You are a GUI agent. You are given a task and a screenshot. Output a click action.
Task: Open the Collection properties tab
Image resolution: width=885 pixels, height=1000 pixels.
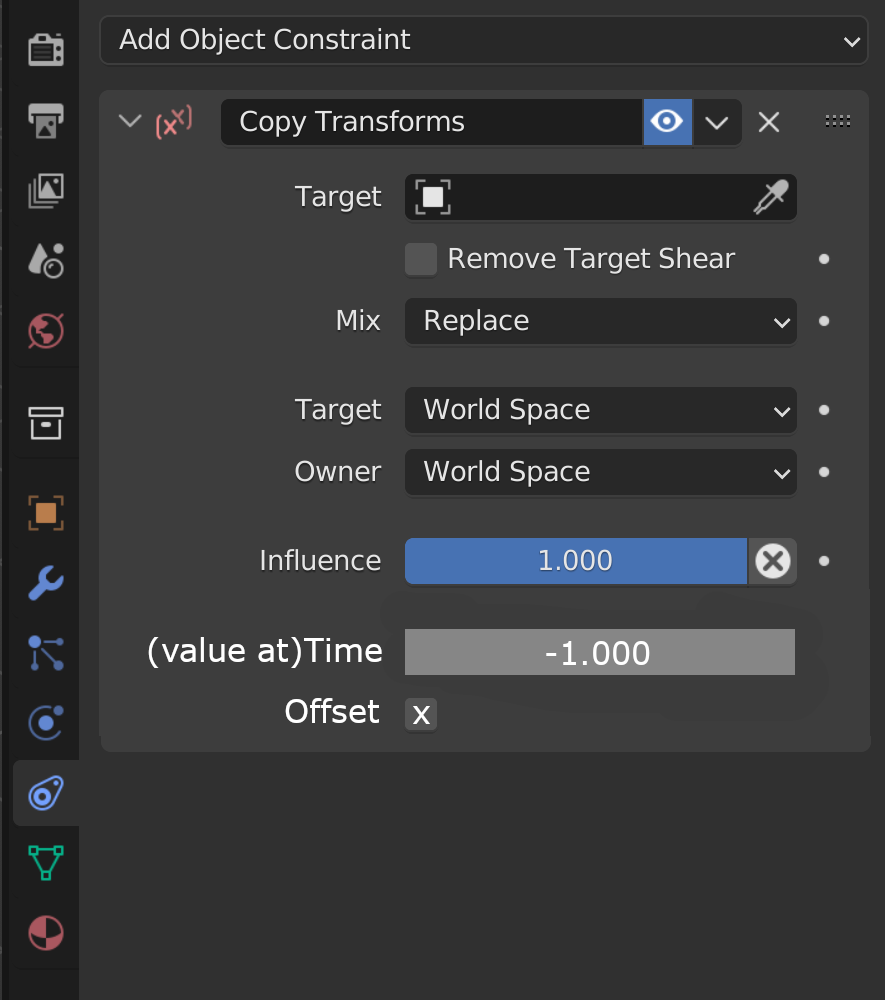tap(46, 423)
